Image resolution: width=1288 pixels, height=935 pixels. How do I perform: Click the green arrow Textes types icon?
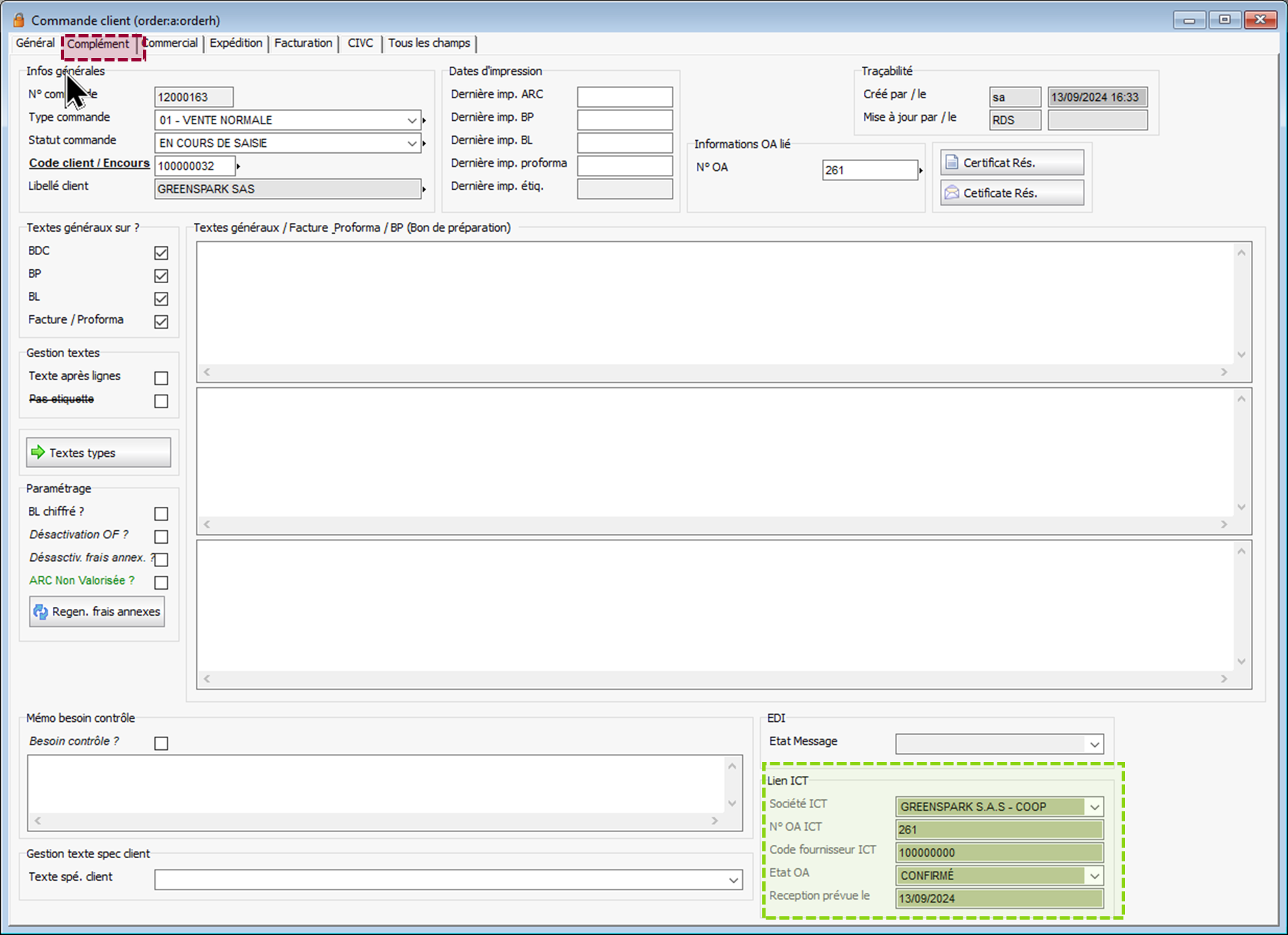click(38, 452)
